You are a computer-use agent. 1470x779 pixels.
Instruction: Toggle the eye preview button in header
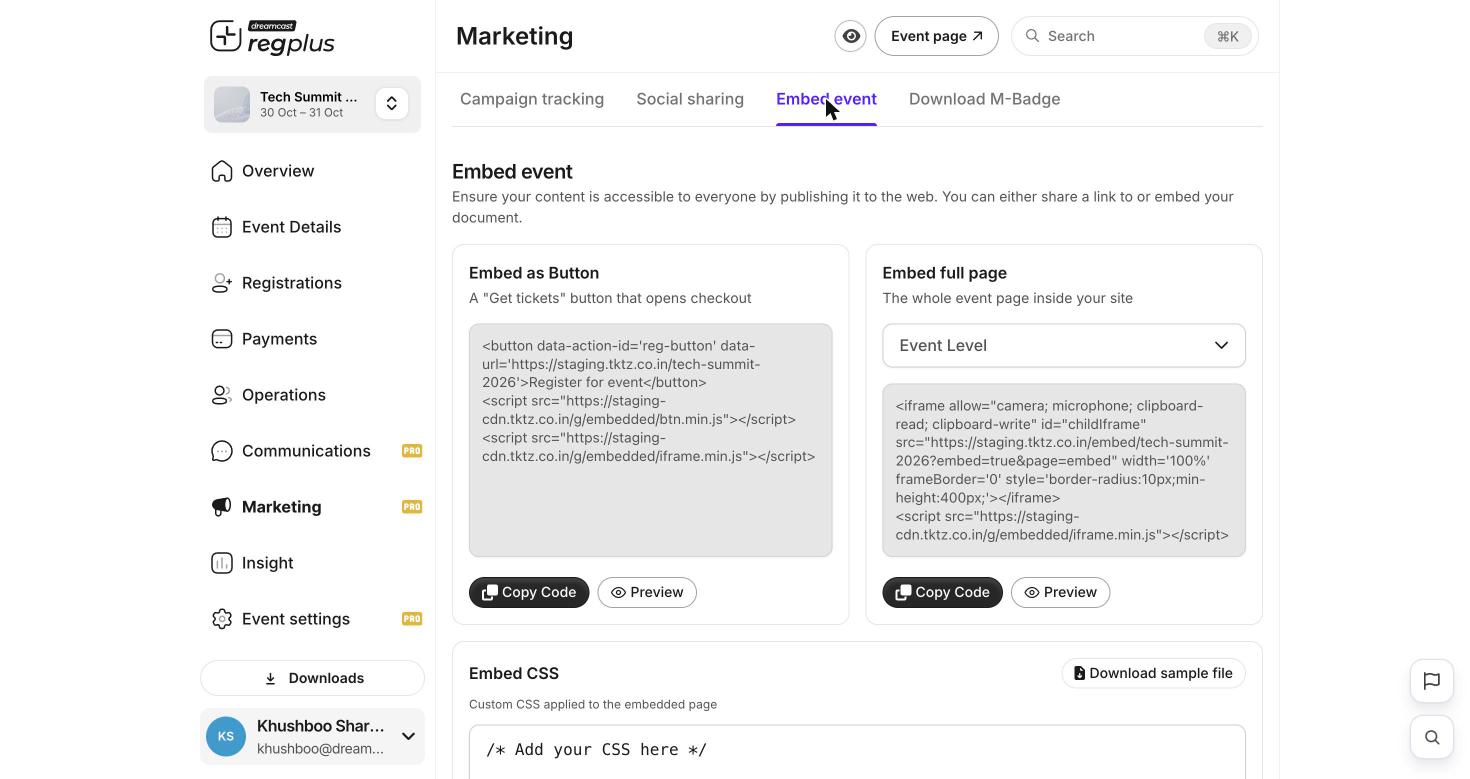click(851, 36)
